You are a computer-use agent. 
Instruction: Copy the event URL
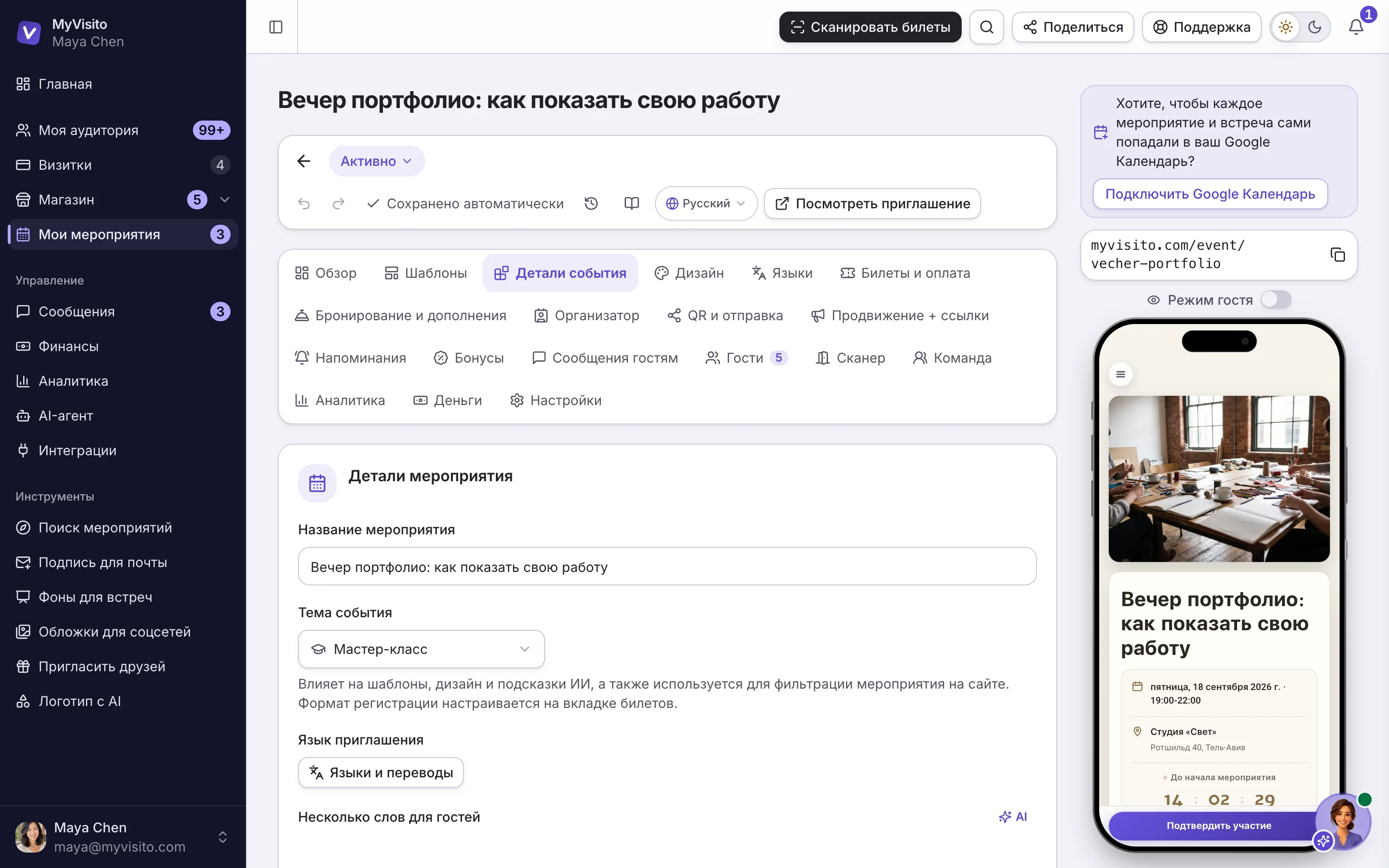point(1337,254)
